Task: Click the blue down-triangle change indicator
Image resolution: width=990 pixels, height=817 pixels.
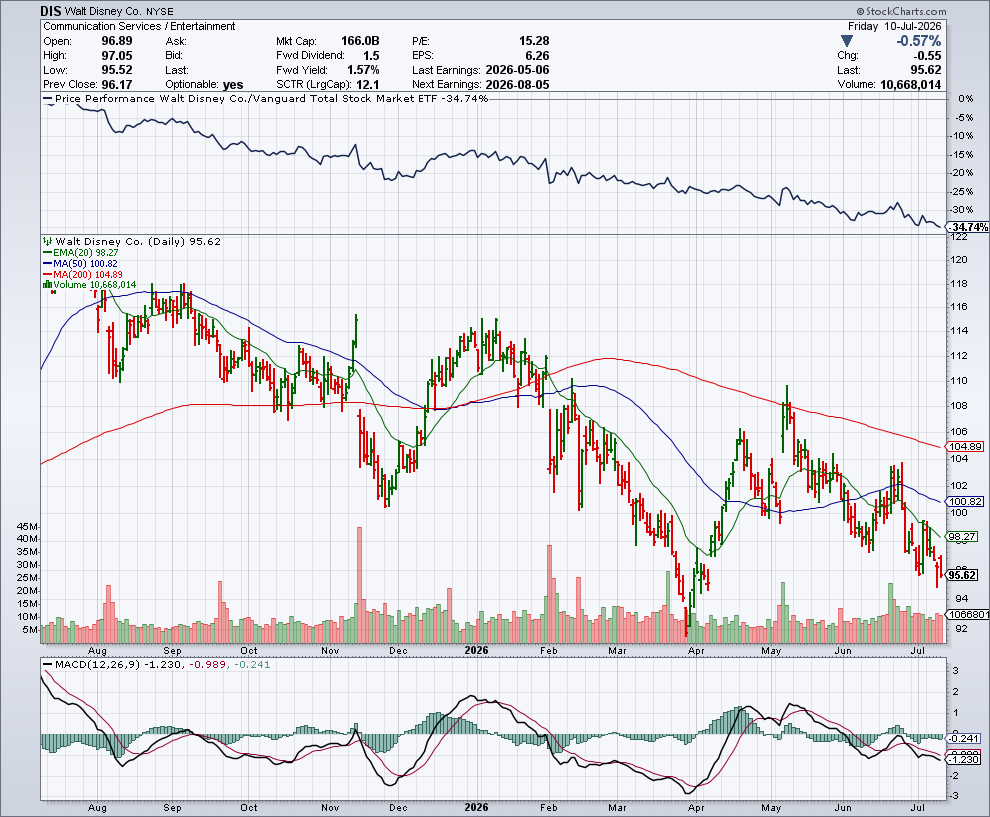Action: 847,41
